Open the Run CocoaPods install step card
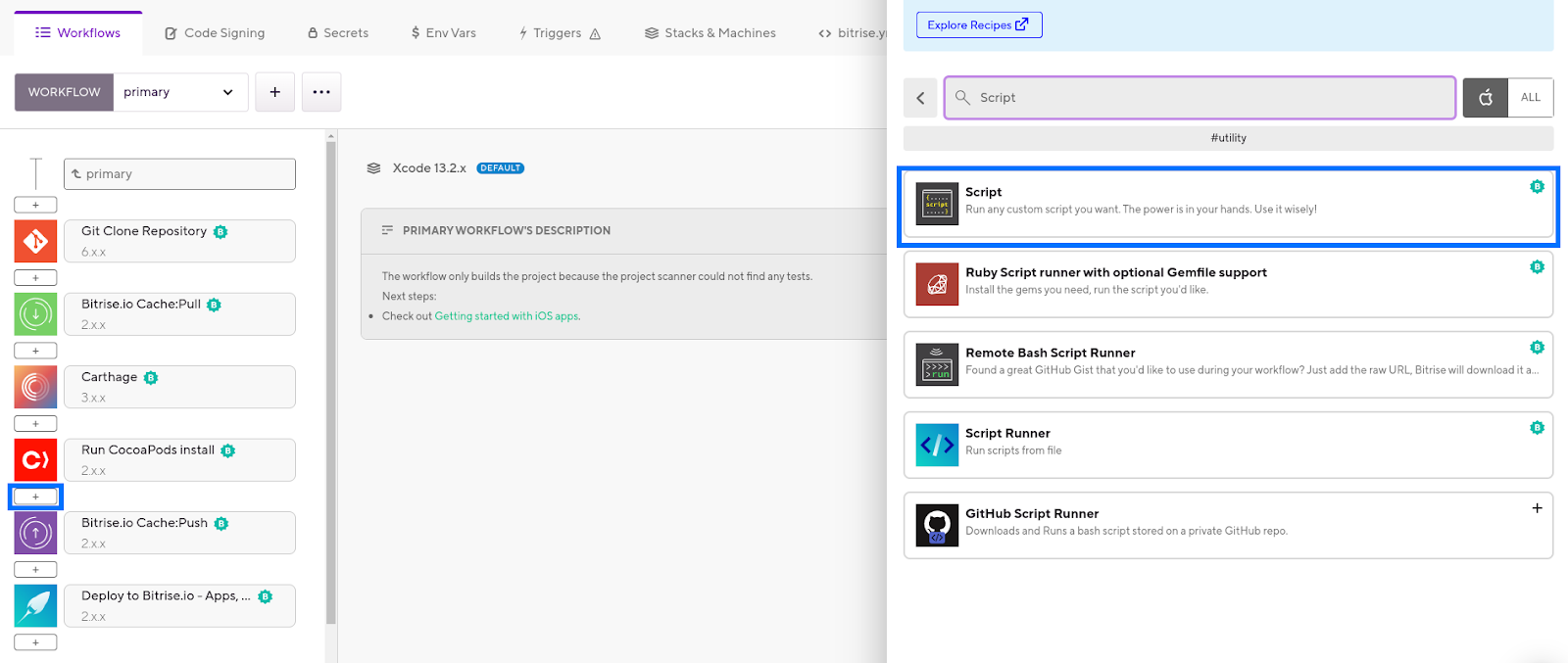 coord(179,460)
